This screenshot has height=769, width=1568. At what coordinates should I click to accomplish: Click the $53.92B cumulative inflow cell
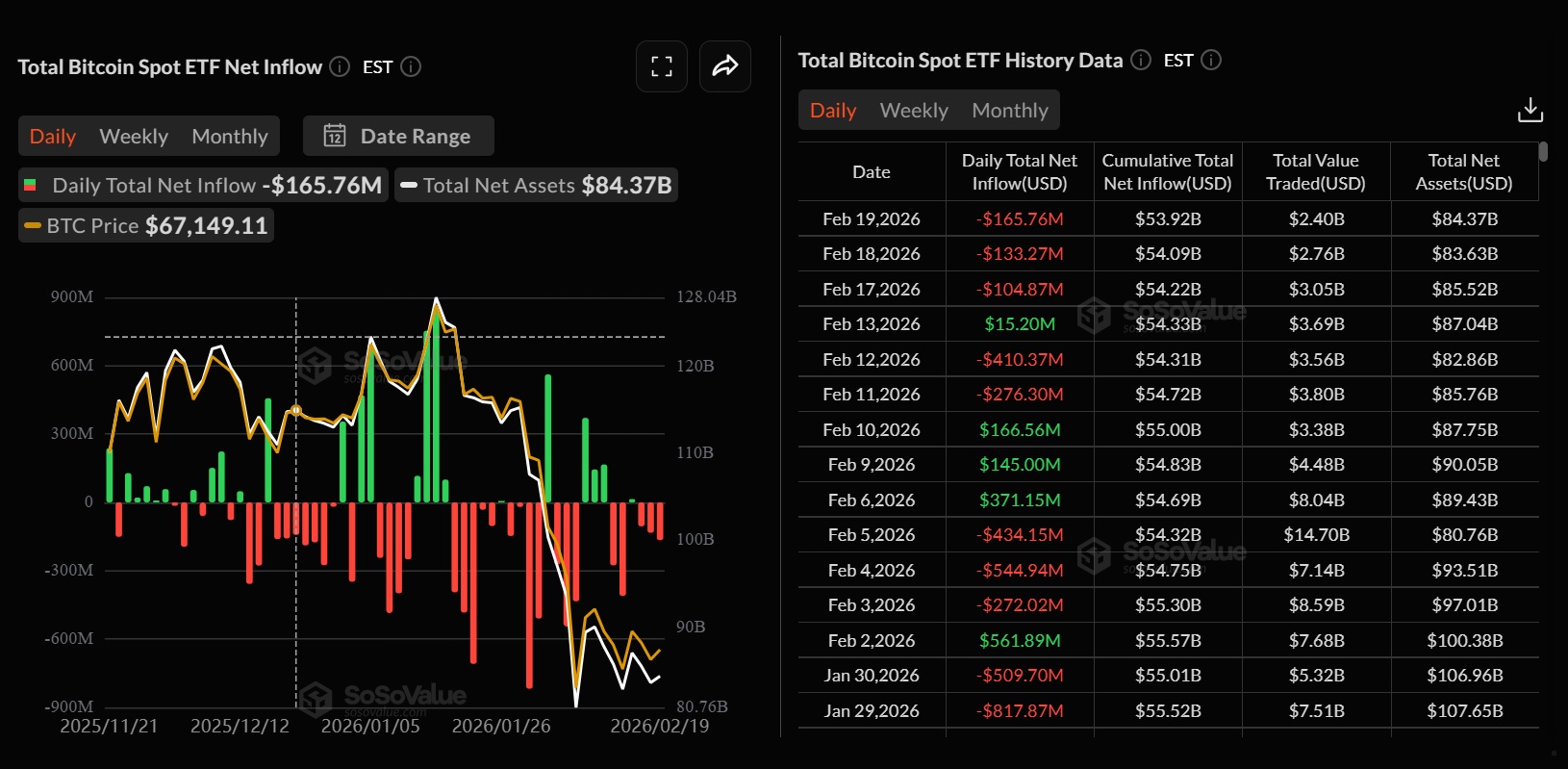tap(1168, 218)
